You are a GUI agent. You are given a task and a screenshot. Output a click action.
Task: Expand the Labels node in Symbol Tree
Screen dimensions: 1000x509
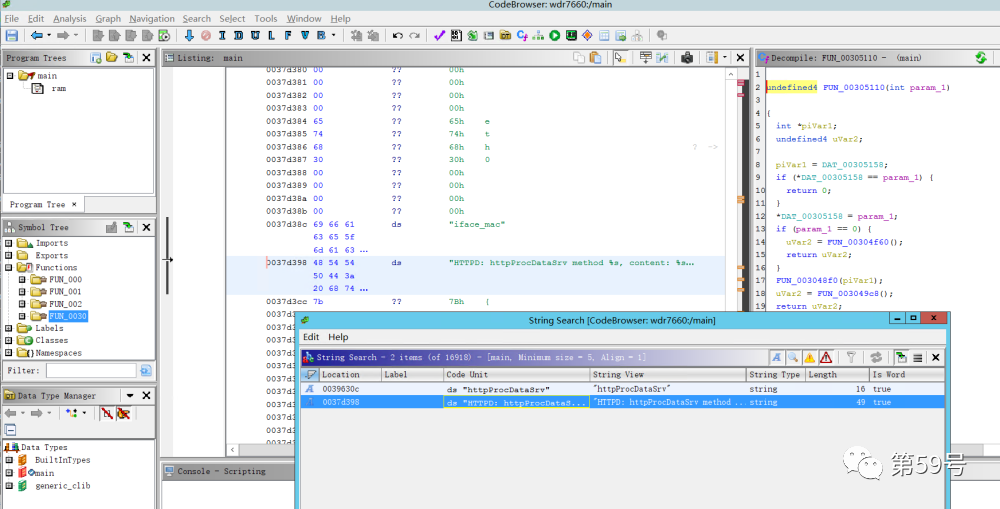[x=9, y=328]
